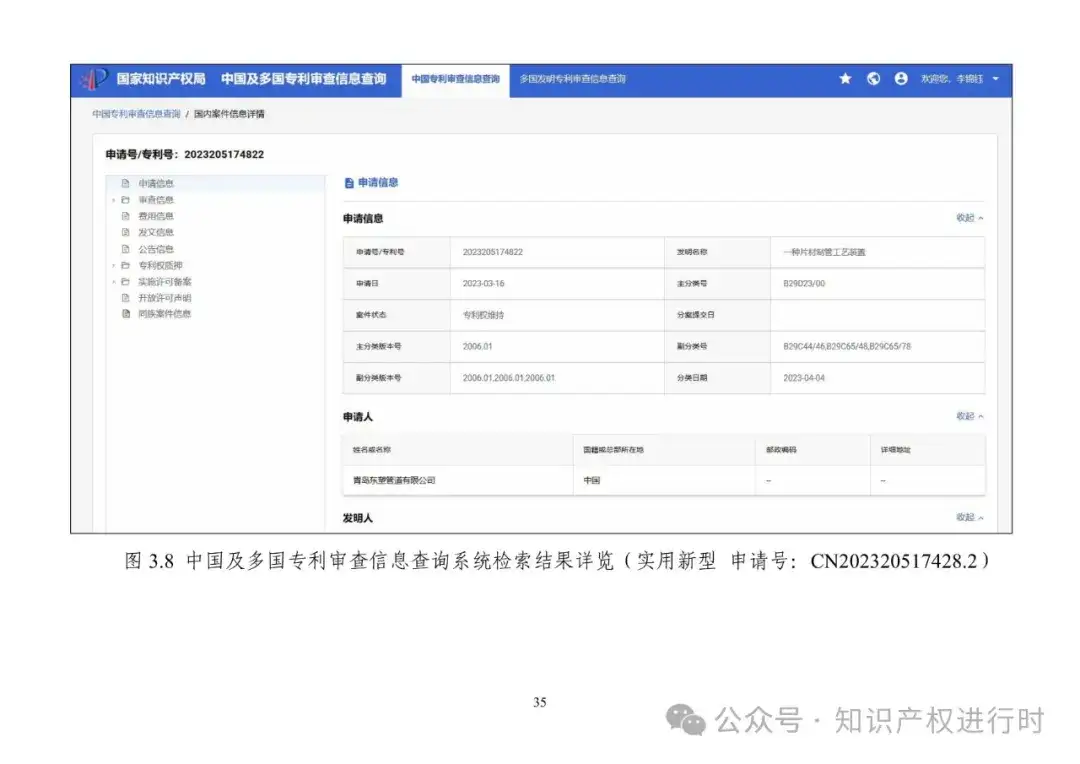1080x764 pixels.
Task: Click the 中国及多国专利审查信息查询 site title
Action: (304, 79)
